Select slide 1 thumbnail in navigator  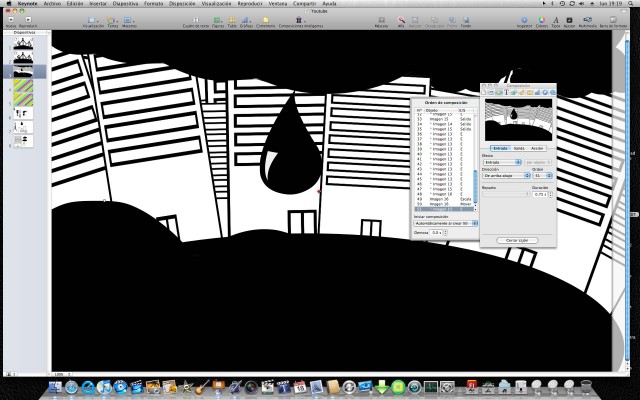click(x=23, y=43)
